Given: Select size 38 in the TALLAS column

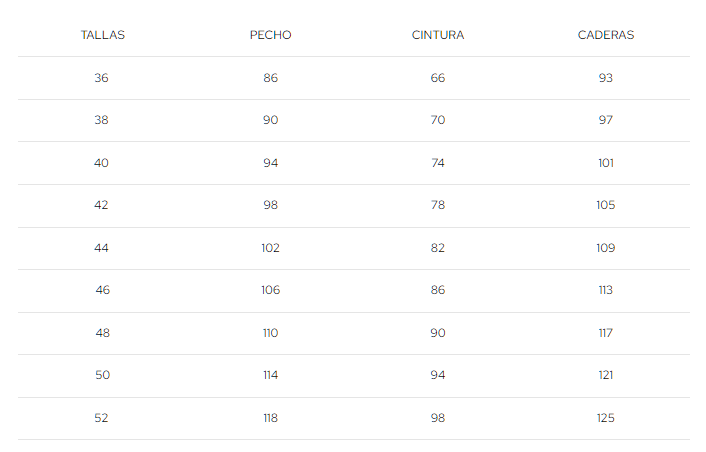Looking at the screenshot, I should click(x=102, y=120).
